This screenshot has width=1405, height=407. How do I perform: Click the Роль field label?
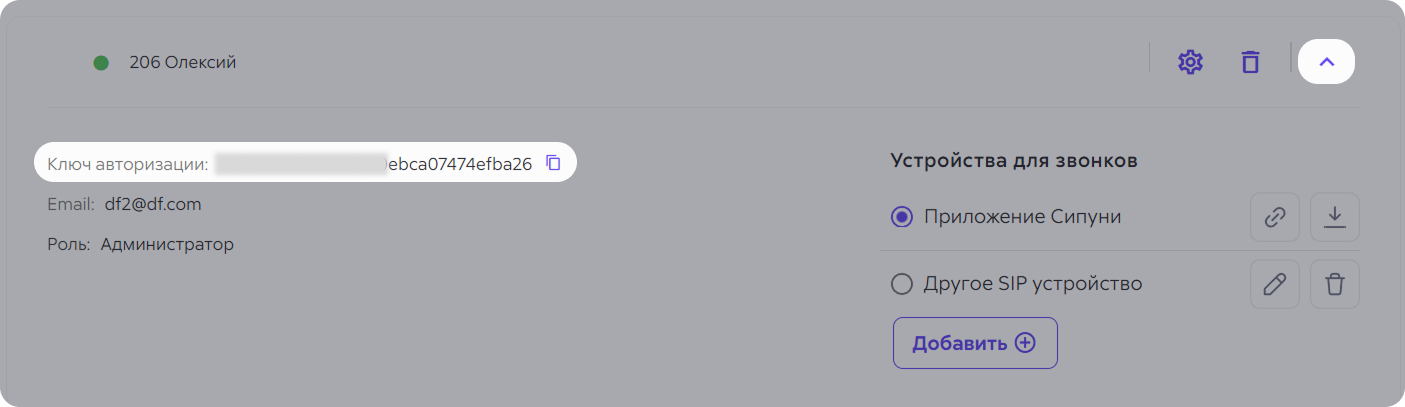(x=68, y=244)
